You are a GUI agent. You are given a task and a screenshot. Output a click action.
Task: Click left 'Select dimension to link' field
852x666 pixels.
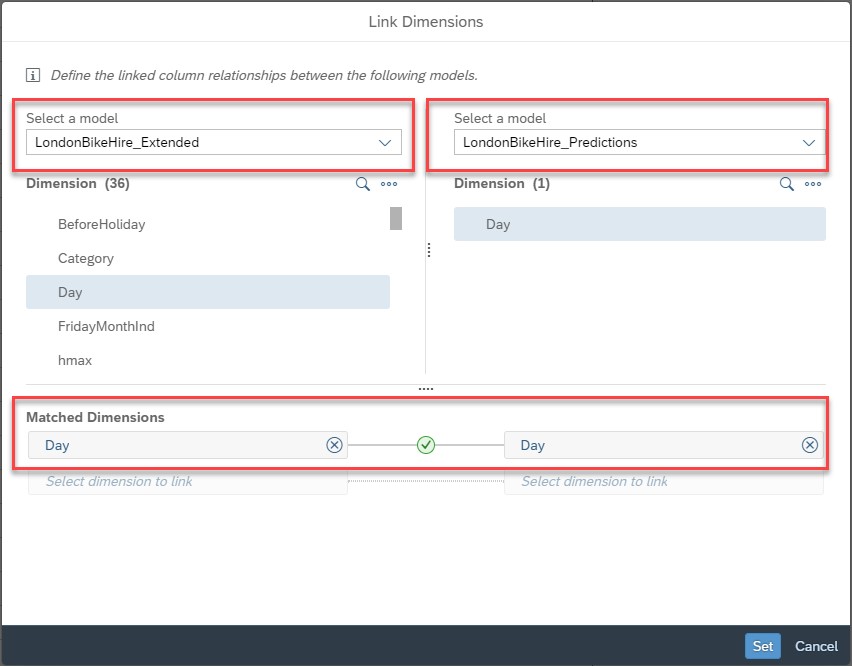pos(187,482)
